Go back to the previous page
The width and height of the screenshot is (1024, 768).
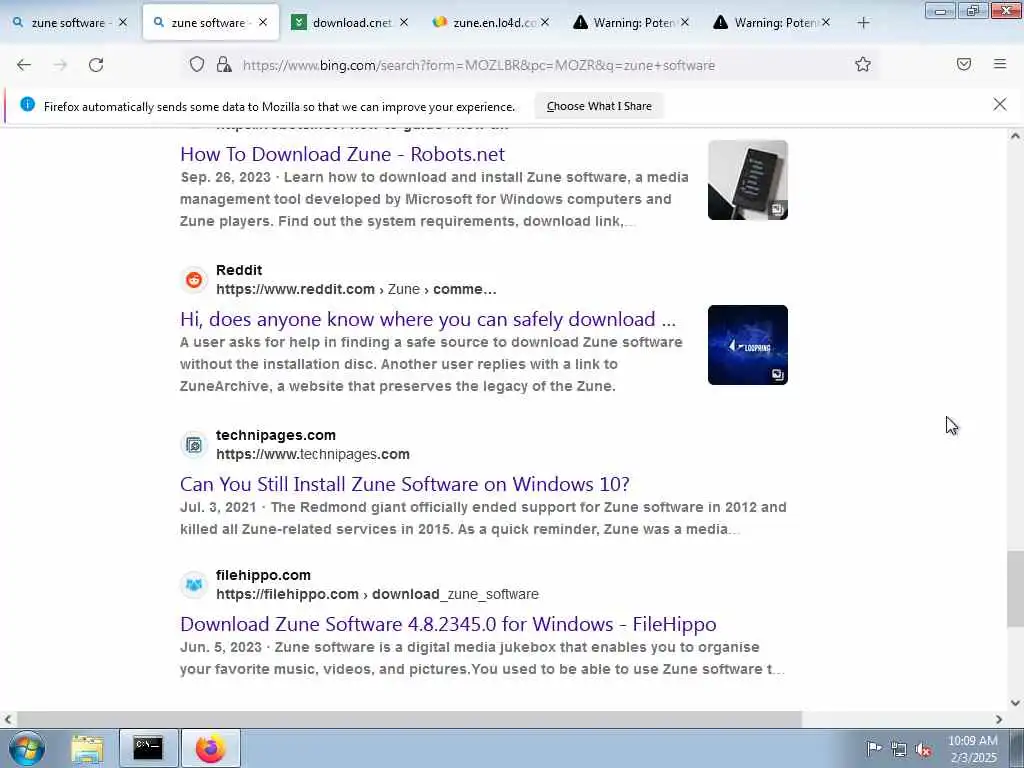(x=24, y=65)
